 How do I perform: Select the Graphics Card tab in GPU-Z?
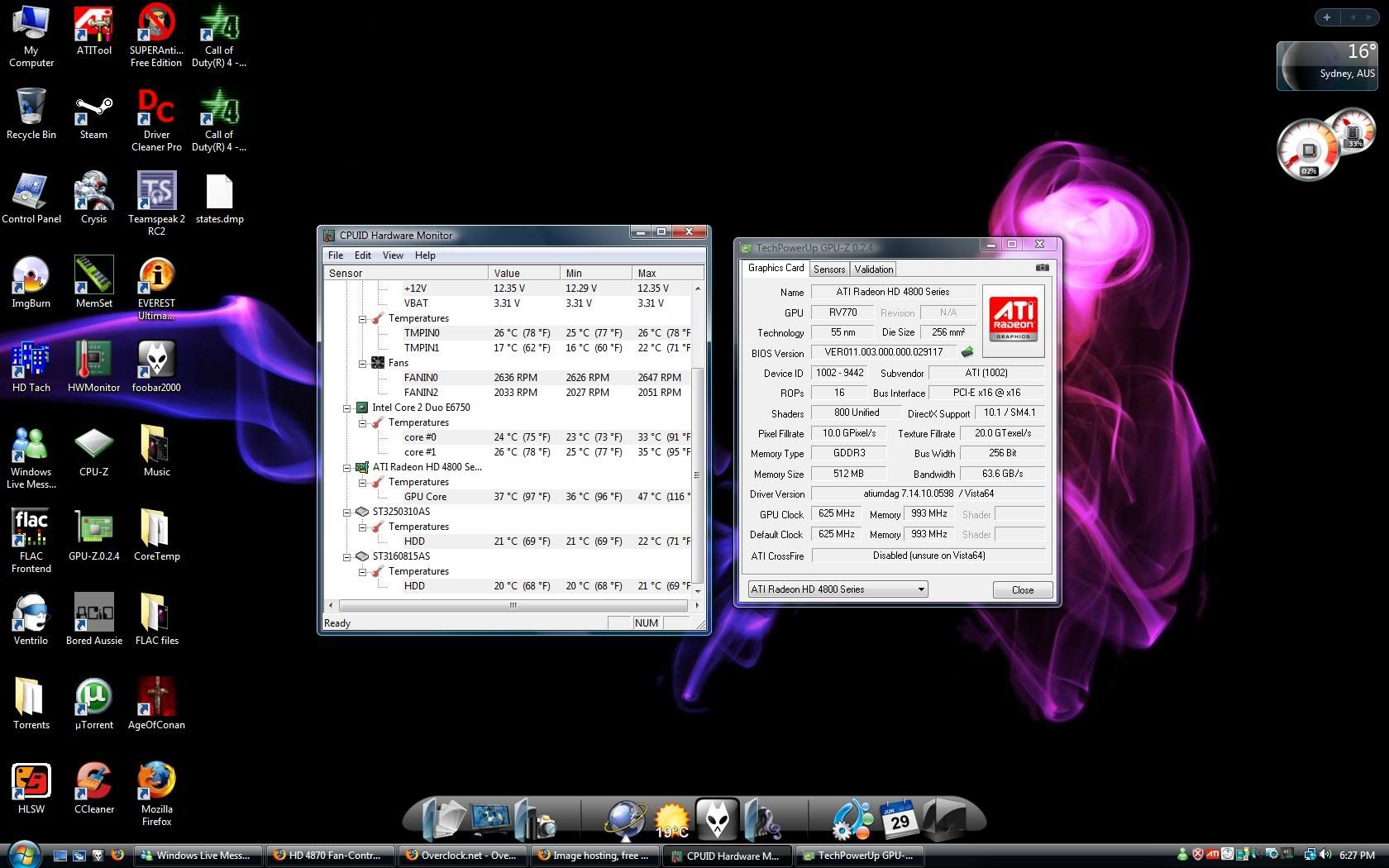coord(776,268)
